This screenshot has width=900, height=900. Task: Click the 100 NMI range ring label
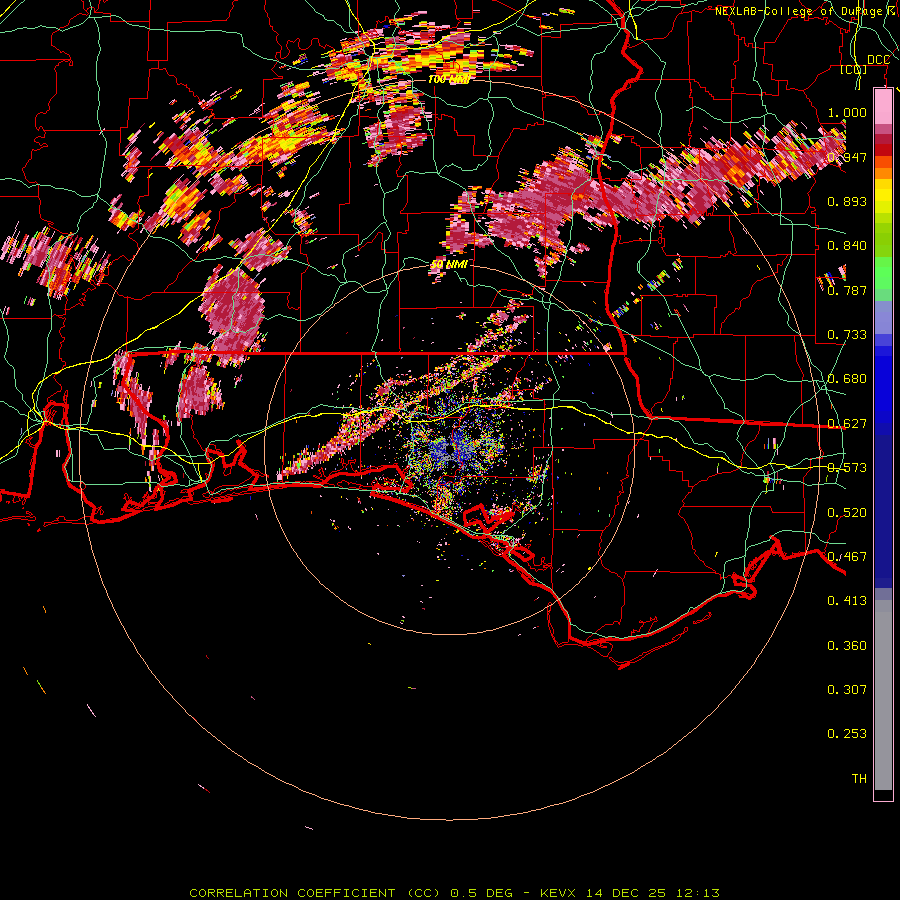[449, 80]
